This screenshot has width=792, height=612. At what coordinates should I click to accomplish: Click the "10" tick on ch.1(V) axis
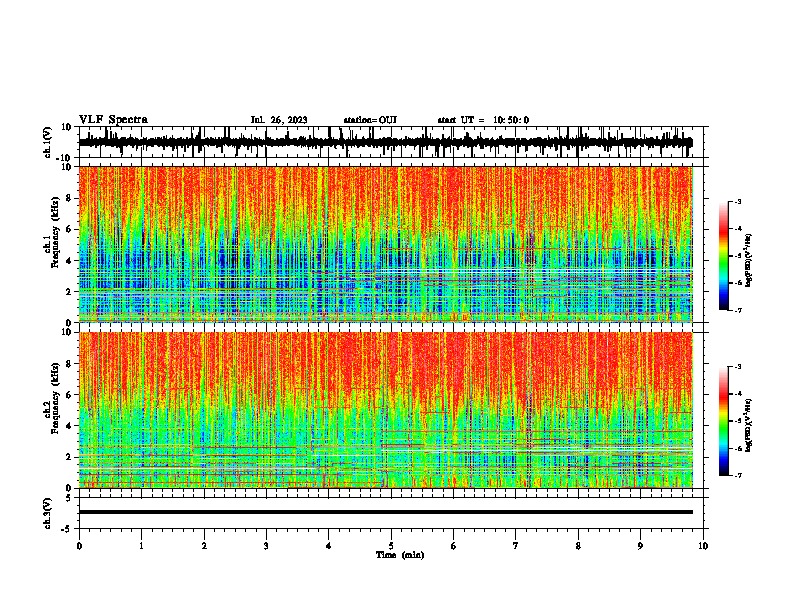click(67, 127)
